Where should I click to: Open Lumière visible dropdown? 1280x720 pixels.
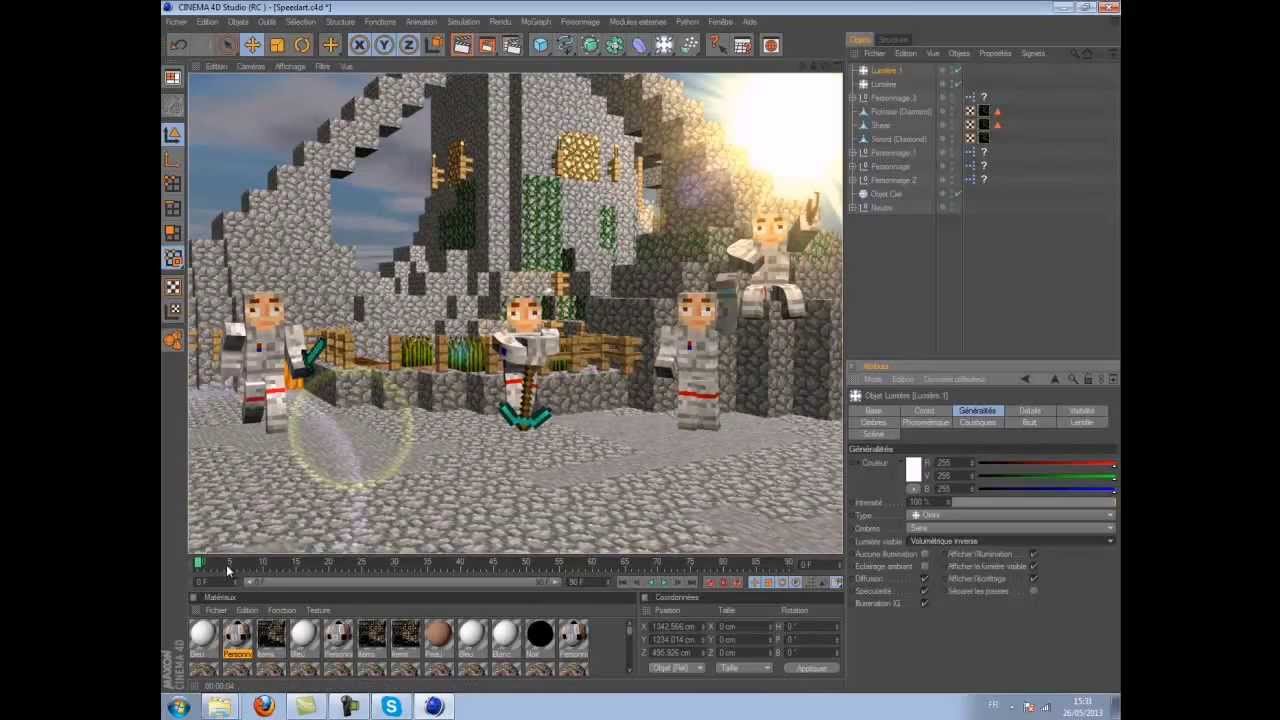pos(1011,541)
